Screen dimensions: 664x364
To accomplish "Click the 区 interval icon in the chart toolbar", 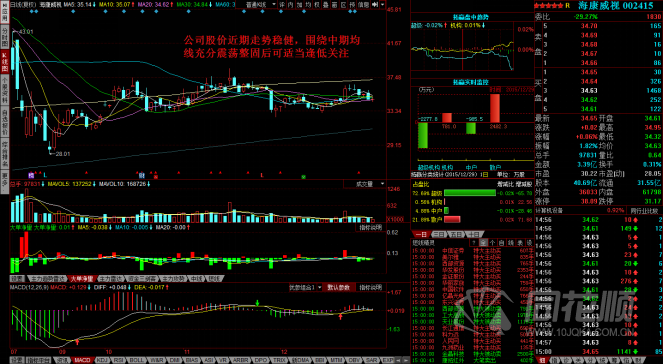I will click(343, 5).
